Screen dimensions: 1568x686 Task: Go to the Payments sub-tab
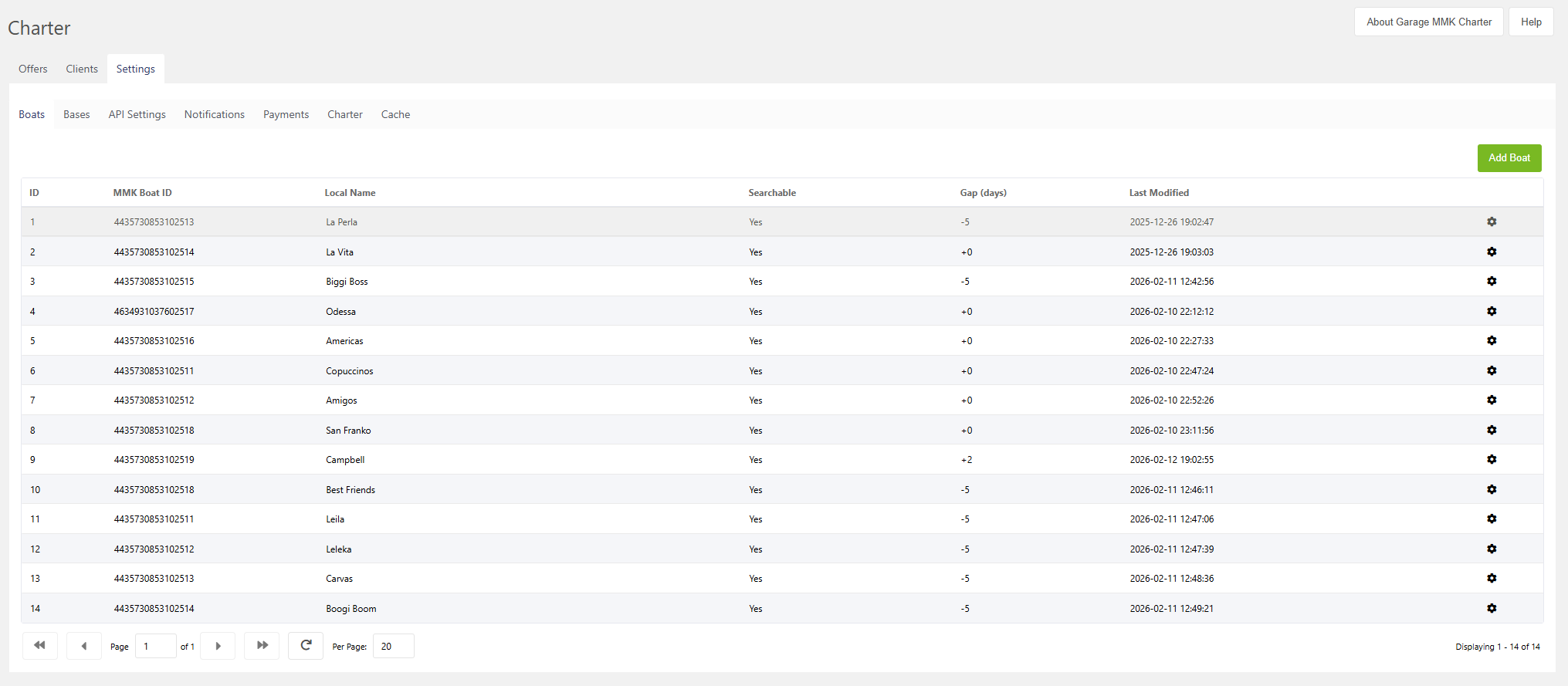coord(286,114)
